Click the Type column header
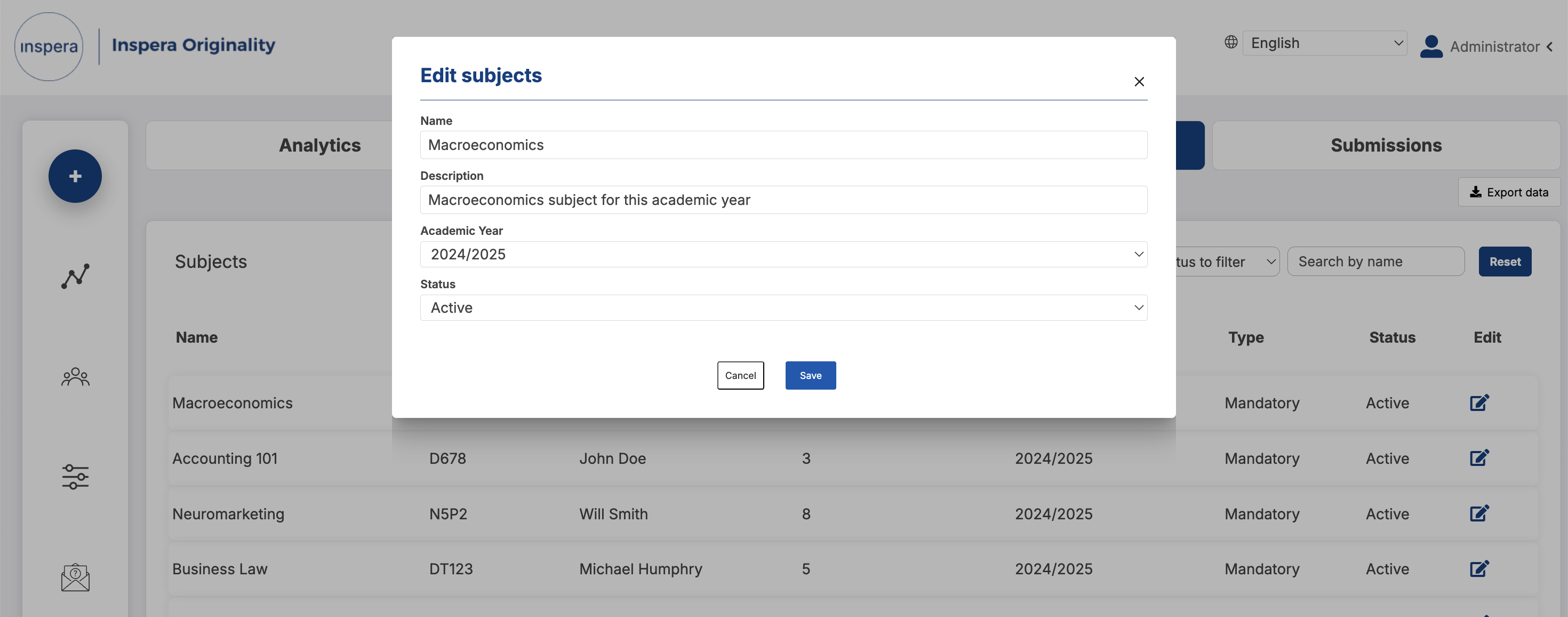The image size is (1568, 617). click(x=1245, y=337)
